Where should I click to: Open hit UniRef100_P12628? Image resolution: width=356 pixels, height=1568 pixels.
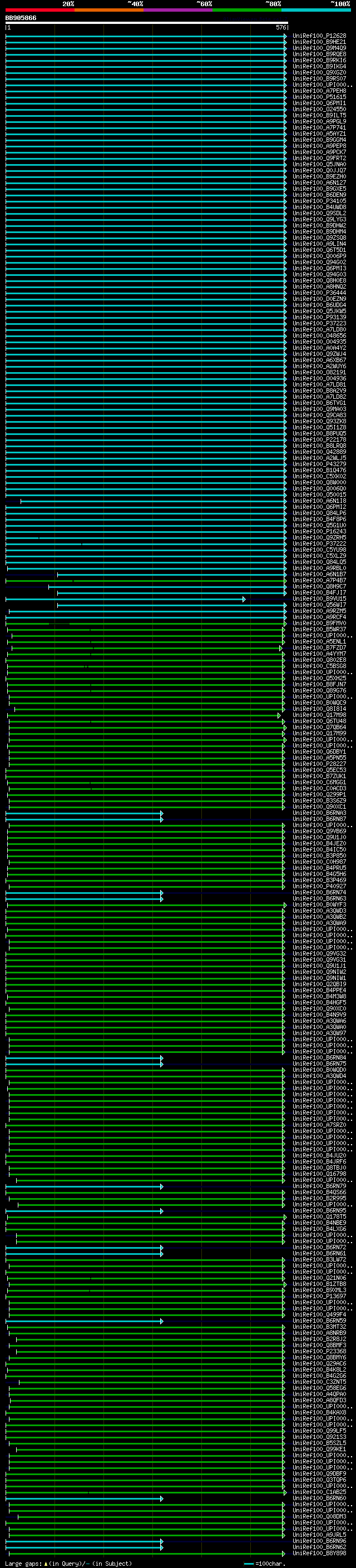tap(319, 36)
